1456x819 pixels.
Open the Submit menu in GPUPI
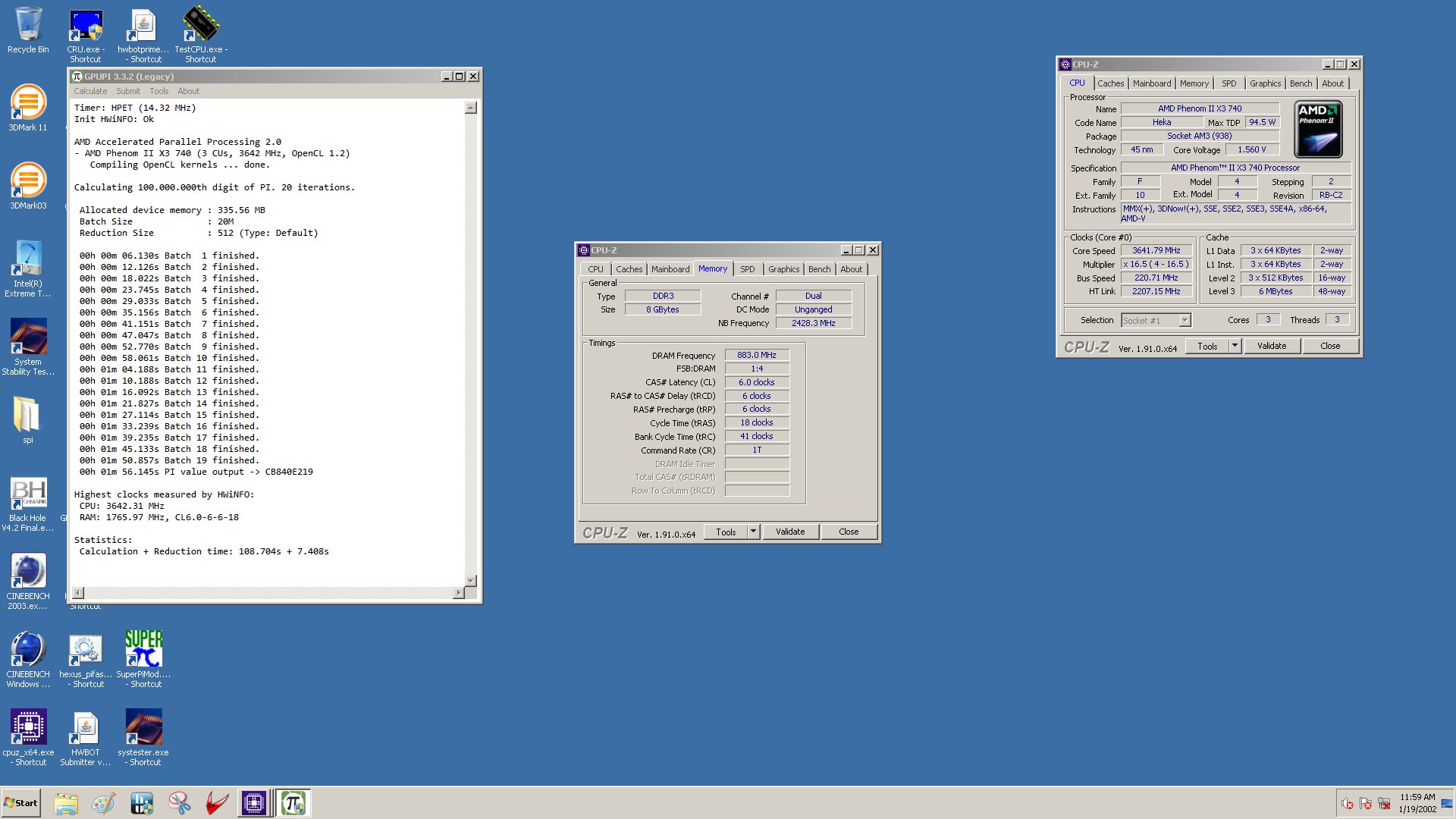[x=128, y=91]
